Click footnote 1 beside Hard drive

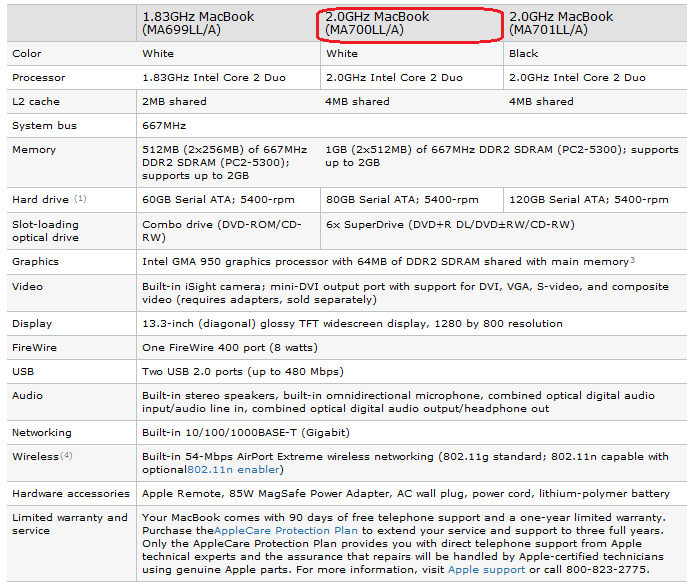pyautogui.click(x=80, y=199)
